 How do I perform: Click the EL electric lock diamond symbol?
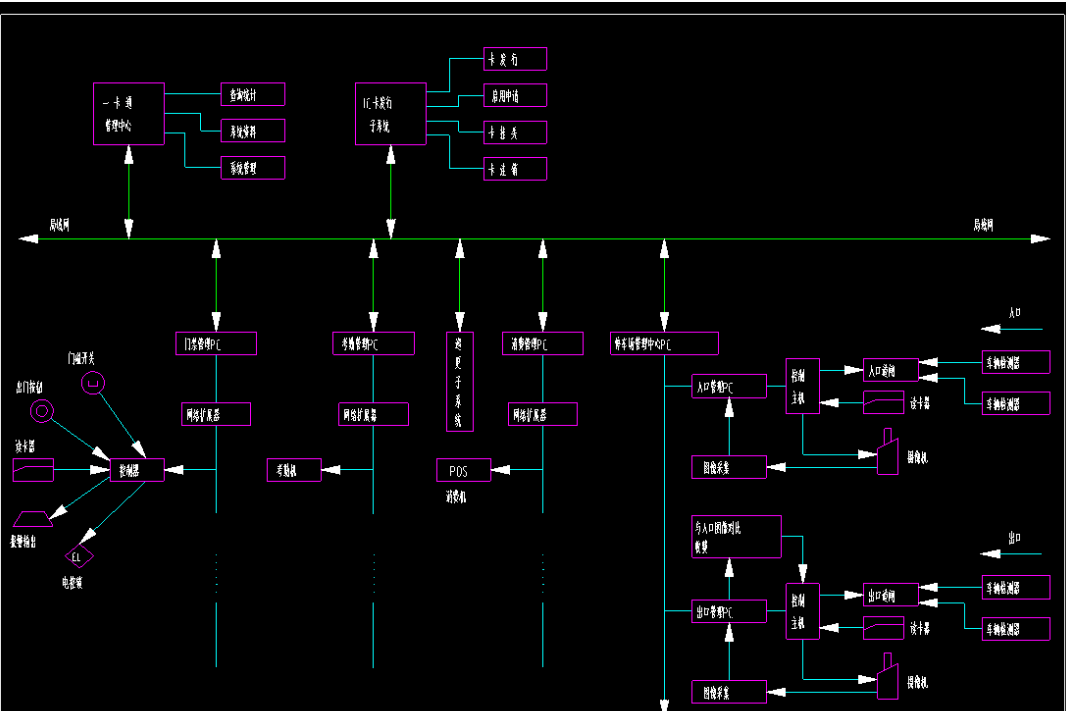(79, 555)
